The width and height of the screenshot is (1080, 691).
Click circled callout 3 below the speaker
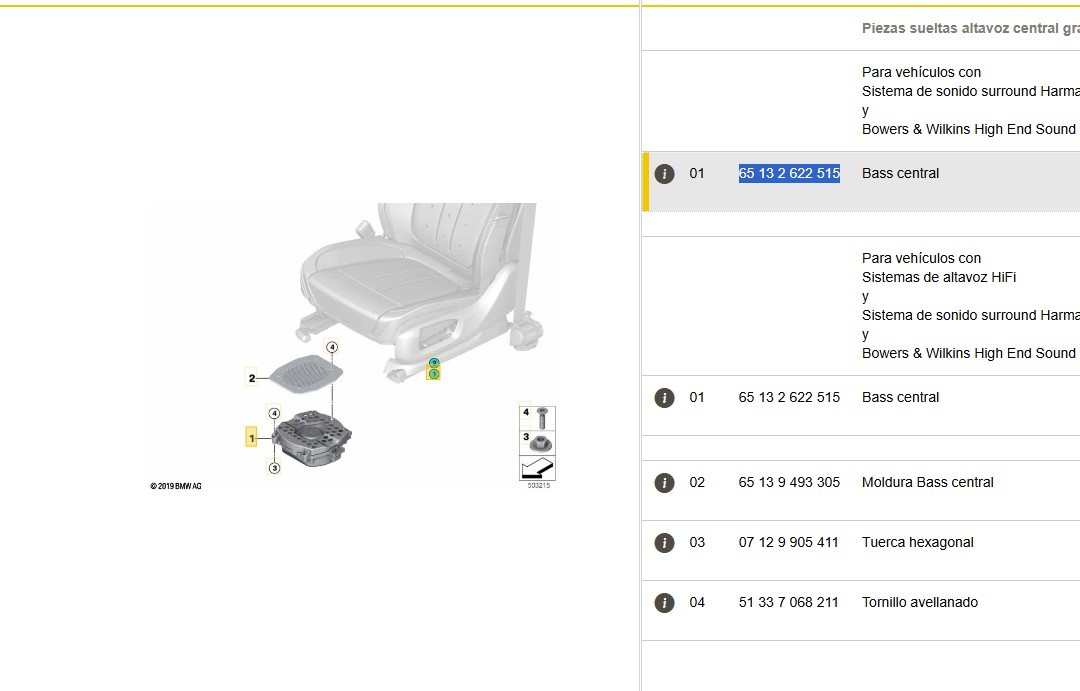coord(274,467)
